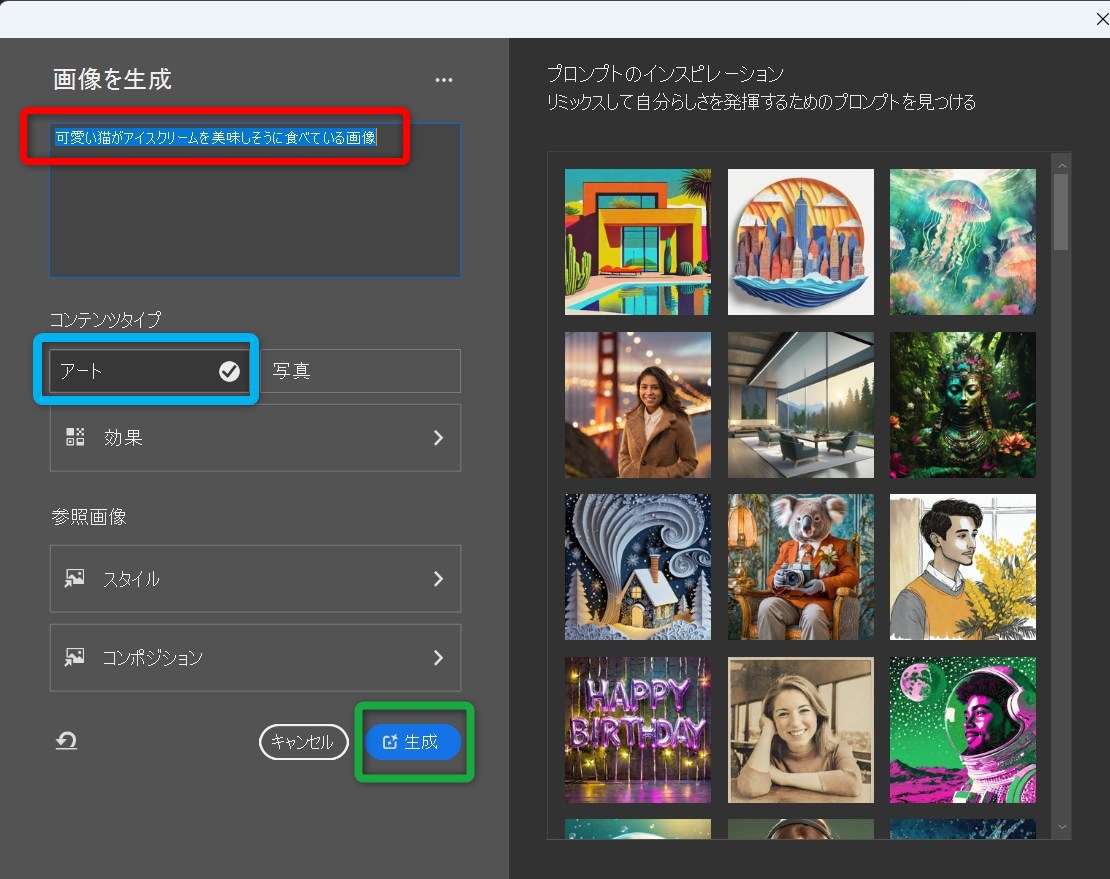Select the Happy Birthday balloons thumbnail

637,729
